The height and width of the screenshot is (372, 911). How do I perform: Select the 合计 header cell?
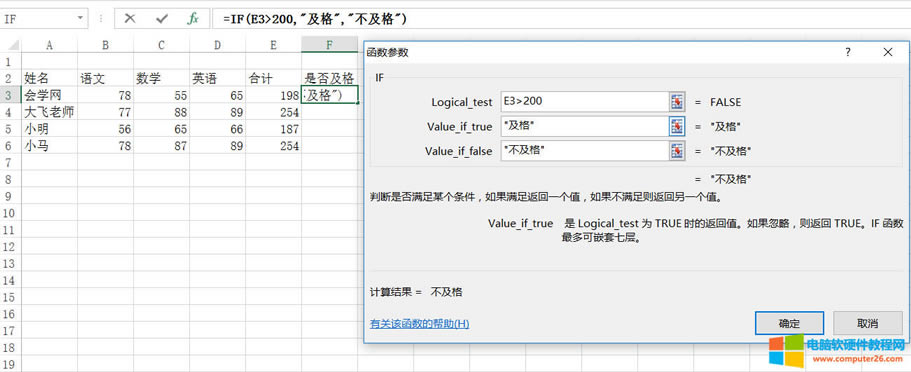coord(273,78)
